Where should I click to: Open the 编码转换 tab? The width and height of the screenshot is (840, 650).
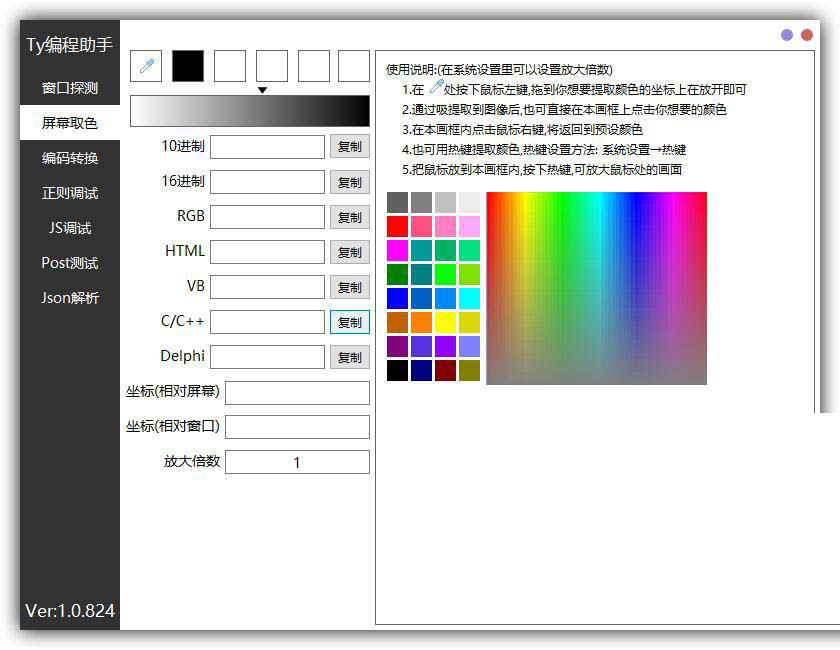point(70,158)
